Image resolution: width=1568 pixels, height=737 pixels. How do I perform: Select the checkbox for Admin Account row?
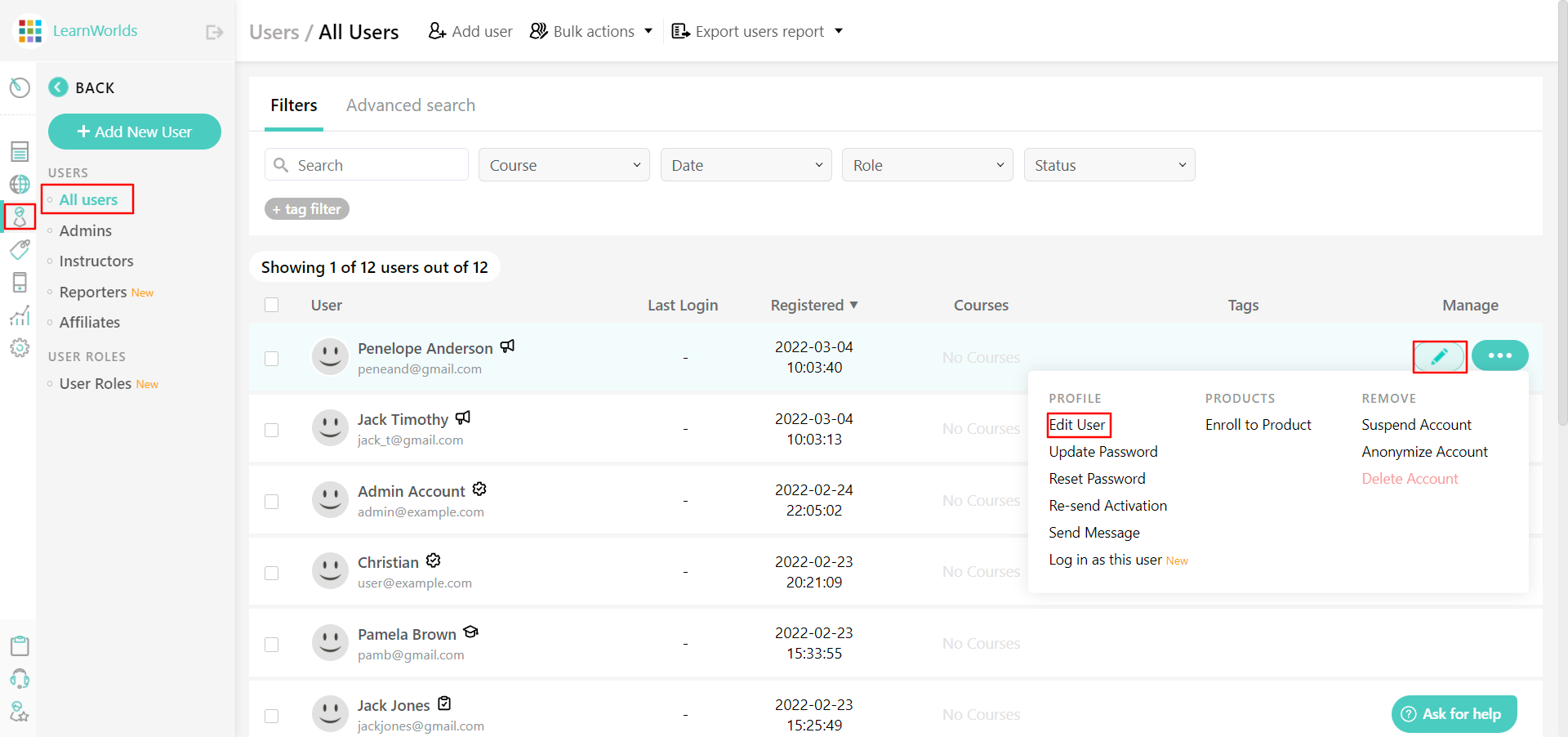272,502
